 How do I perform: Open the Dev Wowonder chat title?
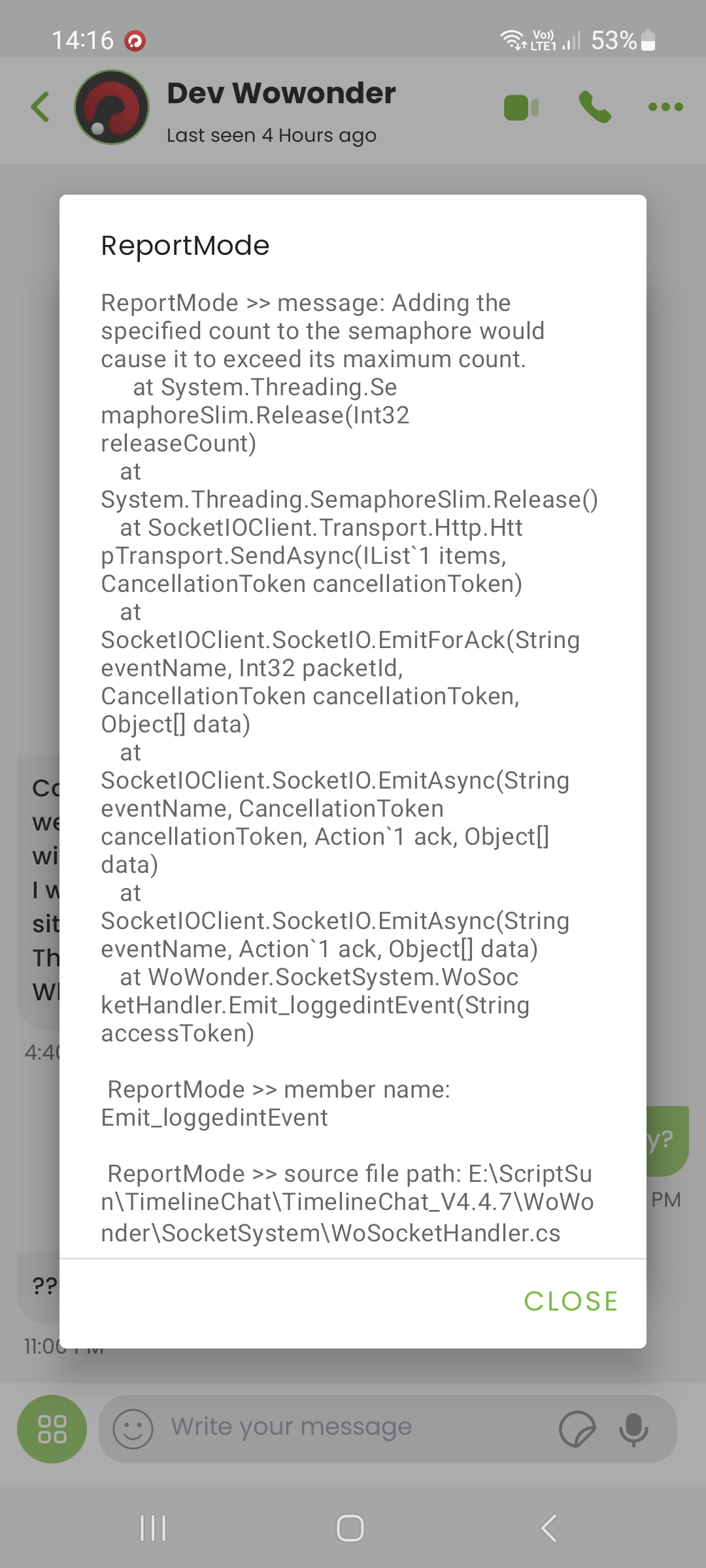[x=281, y=93]
